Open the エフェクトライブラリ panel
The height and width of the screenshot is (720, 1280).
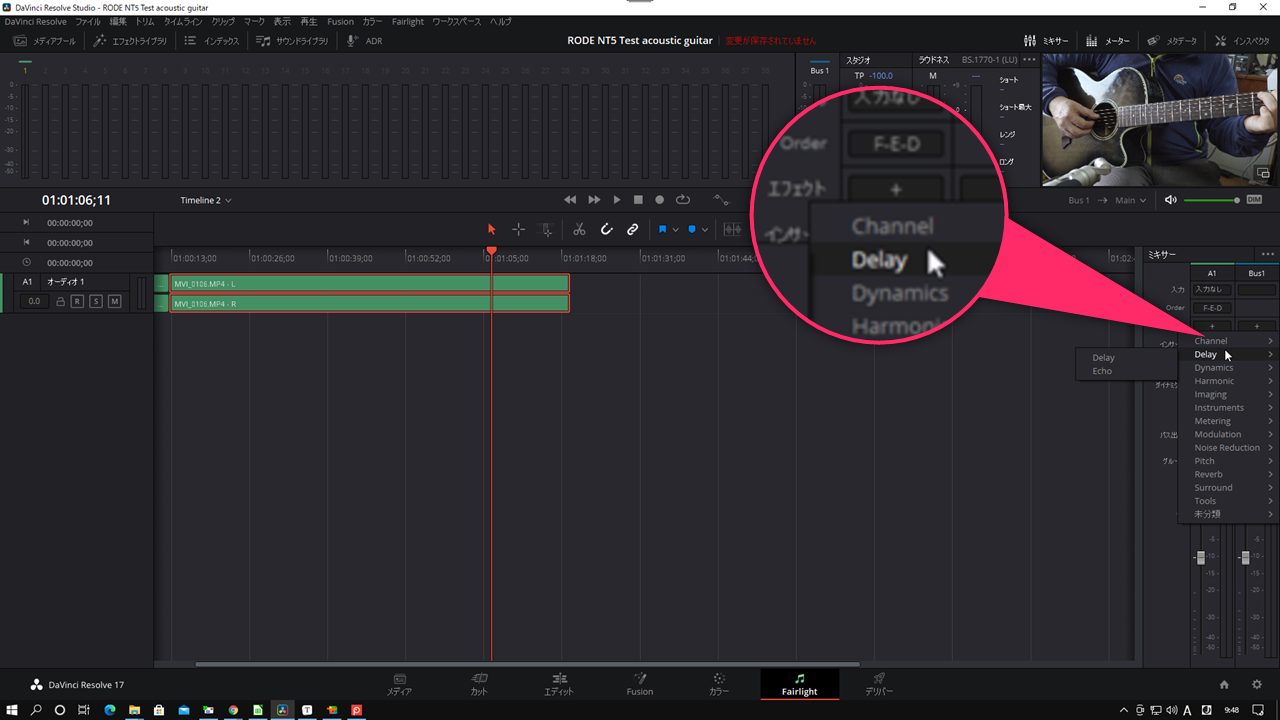tap(130, 41)
